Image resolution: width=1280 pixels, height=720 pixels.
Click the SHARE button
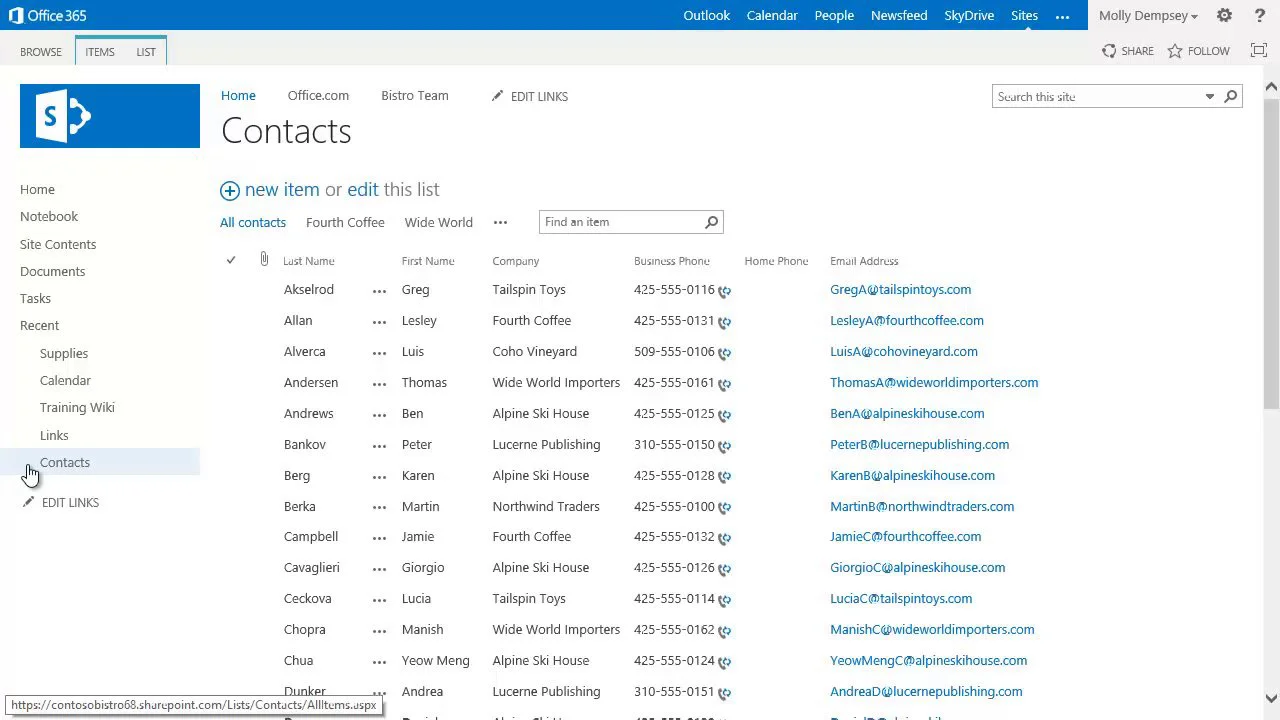pos(1127,51)
